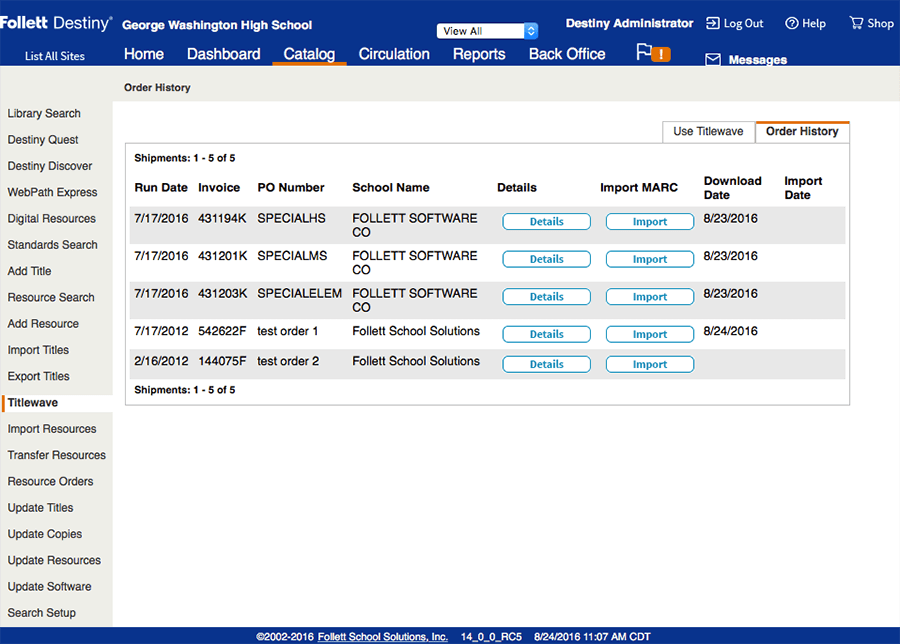Click Details for test order 2
The height and width of the screenshot is (644, 900).
point(546,364)
